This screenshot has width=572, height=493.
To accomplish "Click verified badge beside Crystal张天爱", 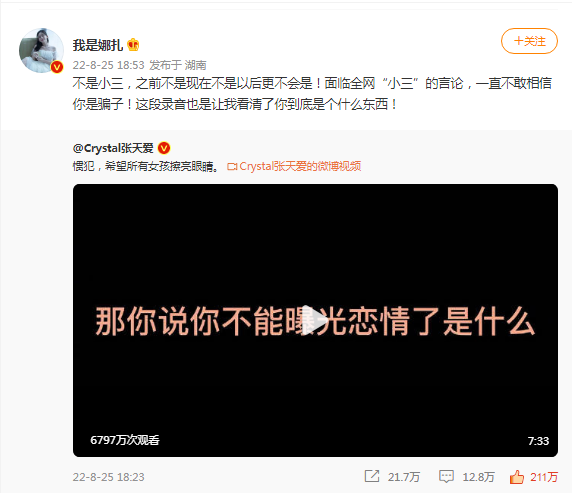I will (x=164, y=148).
